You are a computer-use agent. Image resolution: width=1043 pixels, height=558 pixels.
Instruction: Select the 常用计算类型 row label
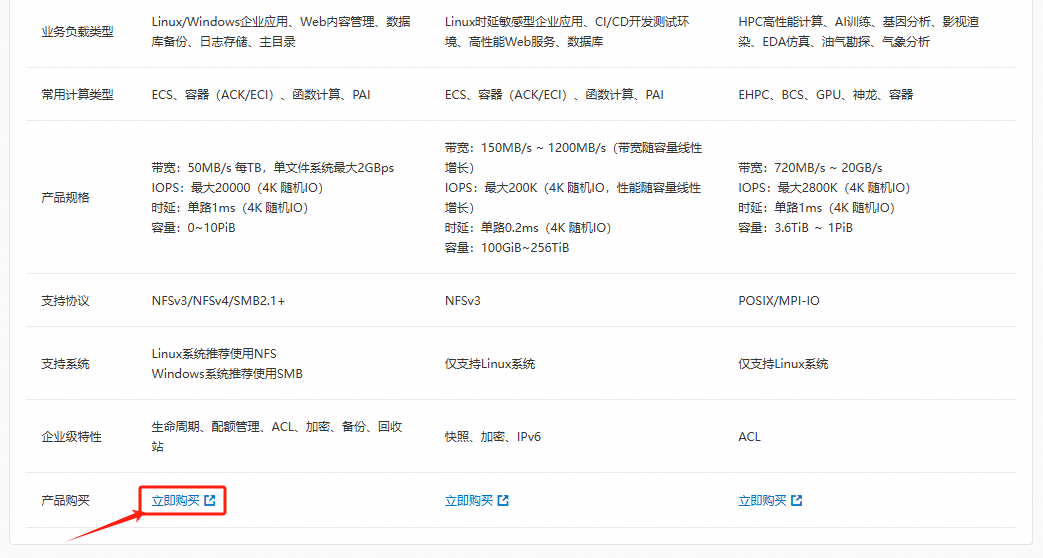[77, 94]
